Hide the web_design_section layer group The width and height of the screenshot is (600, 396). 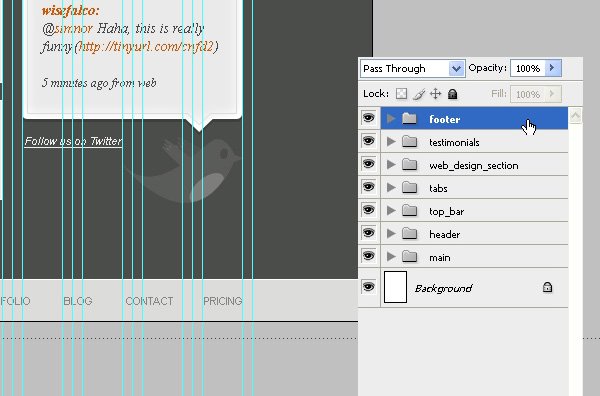368,164
